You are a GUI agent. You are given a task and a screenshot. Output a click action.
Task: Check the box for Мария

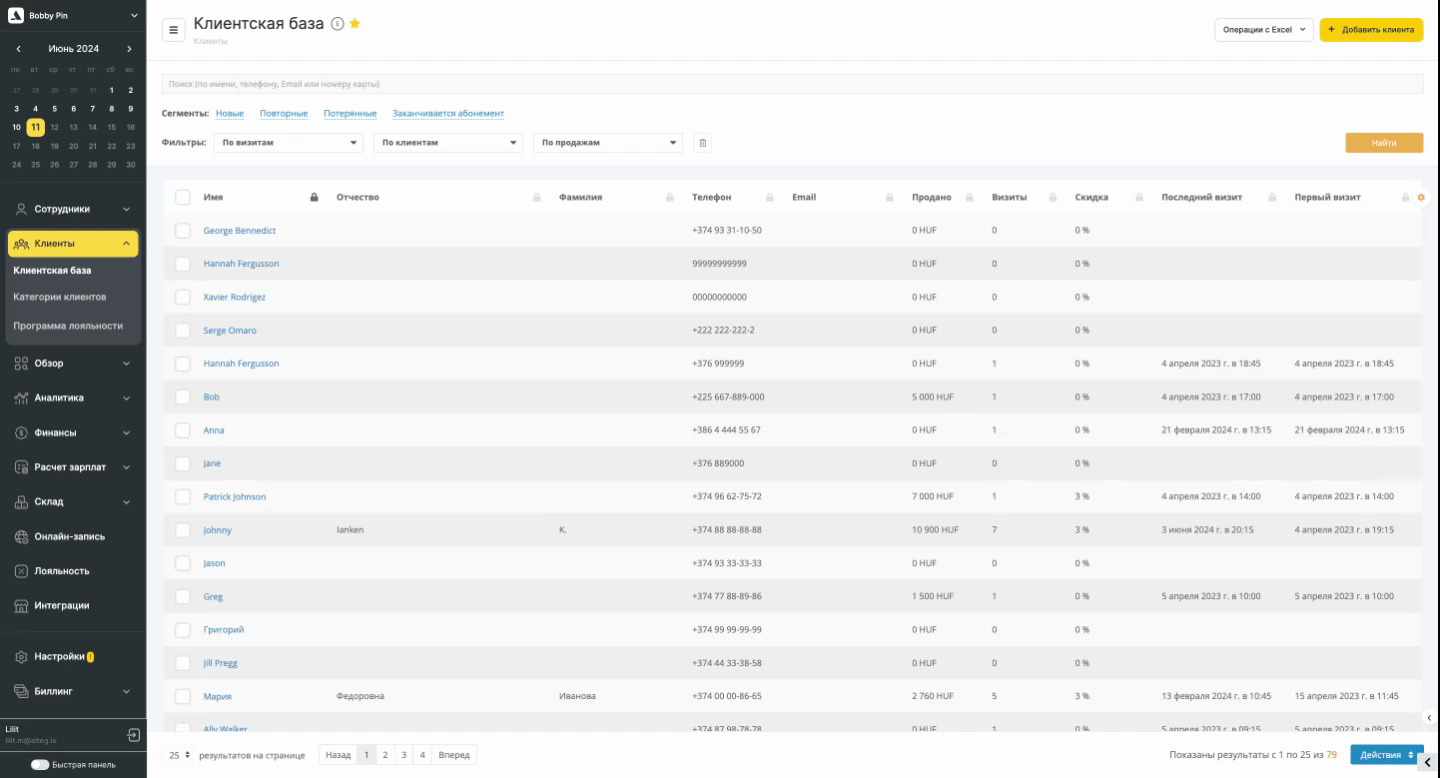coord(182,696)
